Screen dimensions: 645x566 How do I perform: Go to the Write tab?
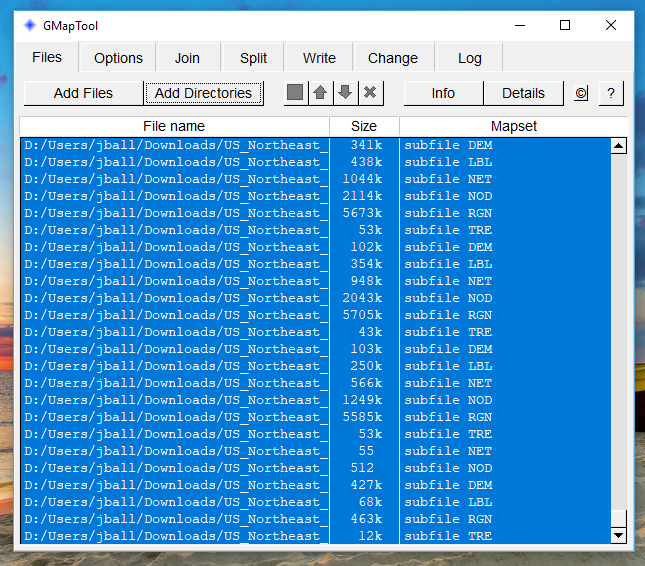click(x=319, y=58)
